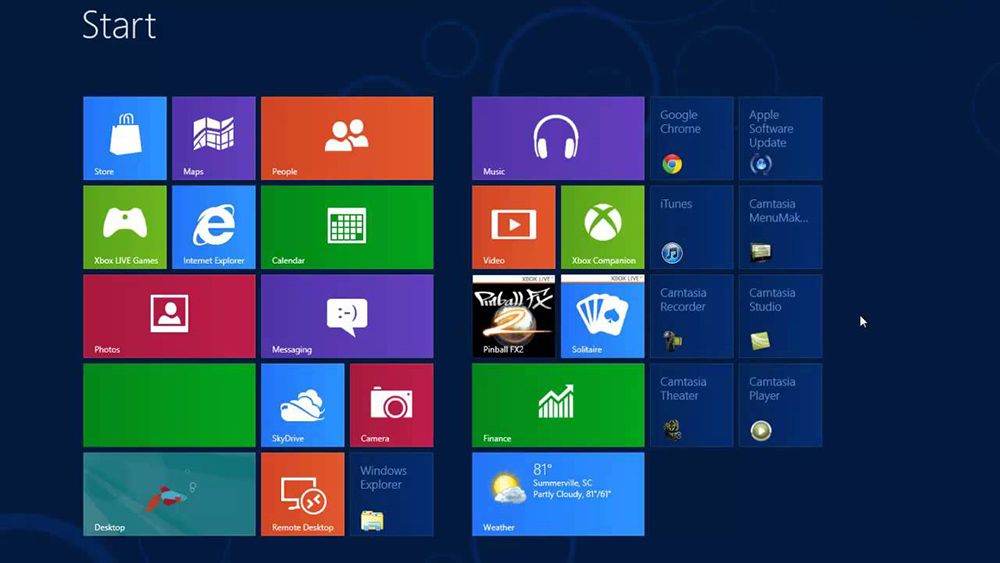This screenshot has height=563, width=1000.
Task: Open the SkyDrive tile
Action: coord(303,406)
